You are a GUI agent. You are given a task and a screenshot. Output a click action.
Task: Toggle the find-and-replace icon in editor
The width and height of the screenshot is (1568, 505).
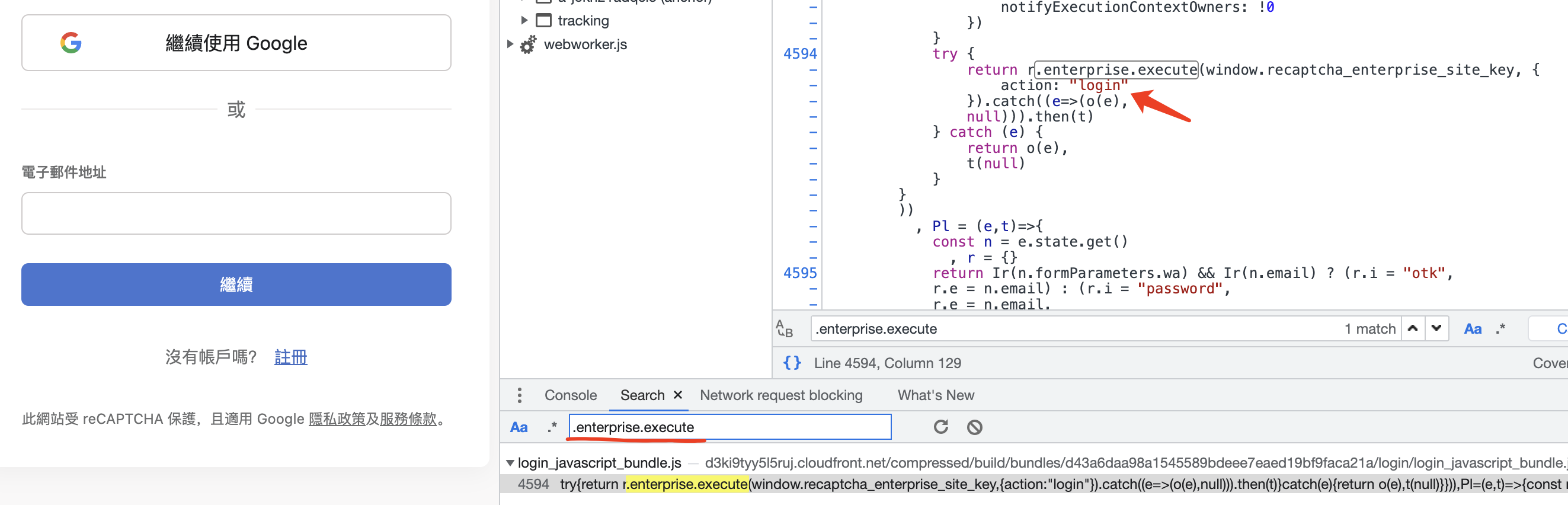coord(785,329)
